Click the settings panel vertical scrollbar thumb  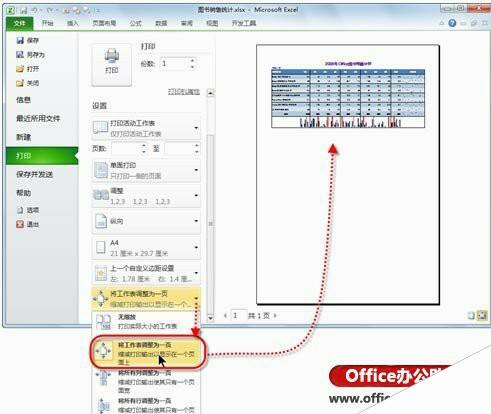pyautogui.click(x=210, y=223)
